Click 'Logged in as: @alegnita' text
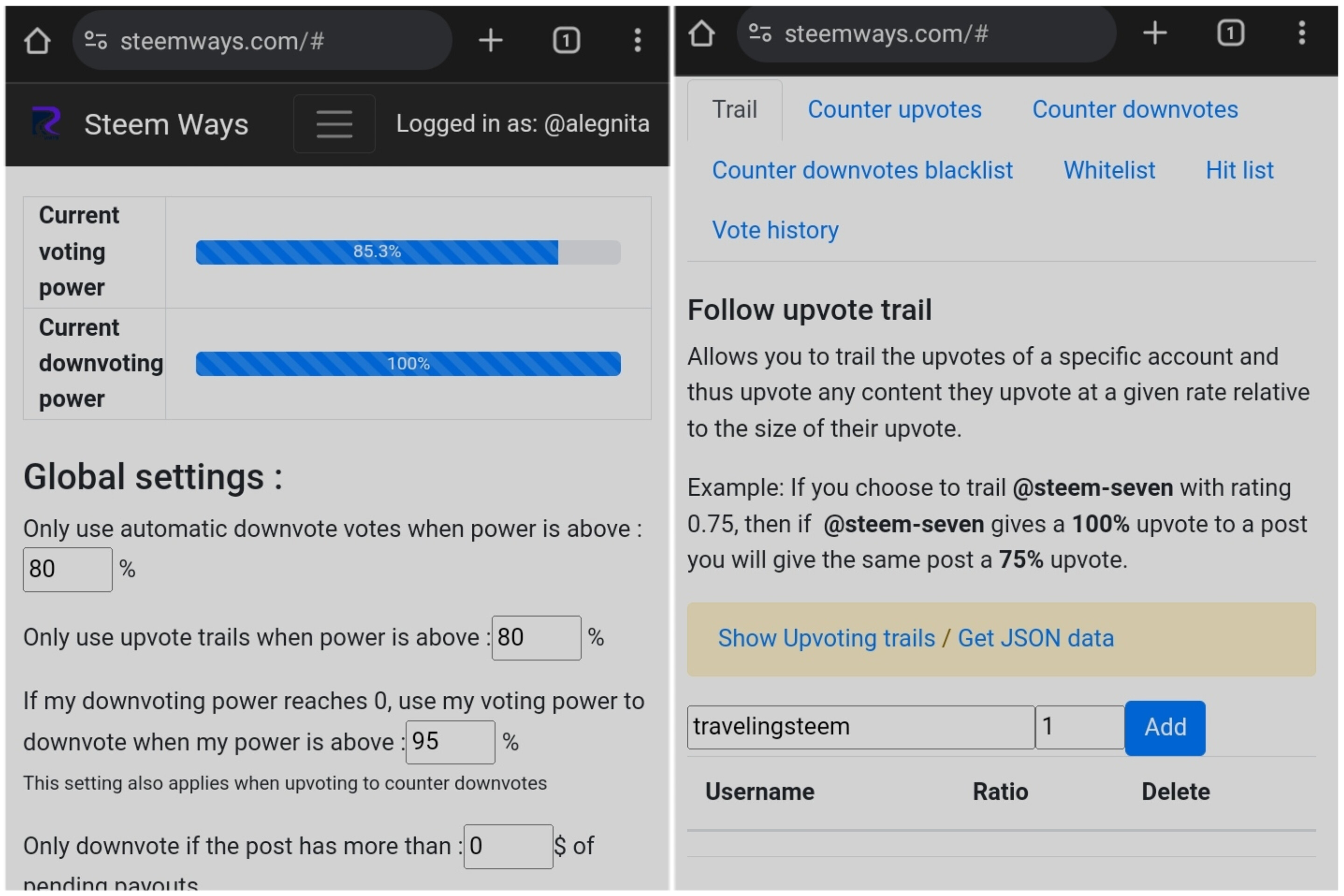Screen dimensions: 1344x896 tap(523, 124)
